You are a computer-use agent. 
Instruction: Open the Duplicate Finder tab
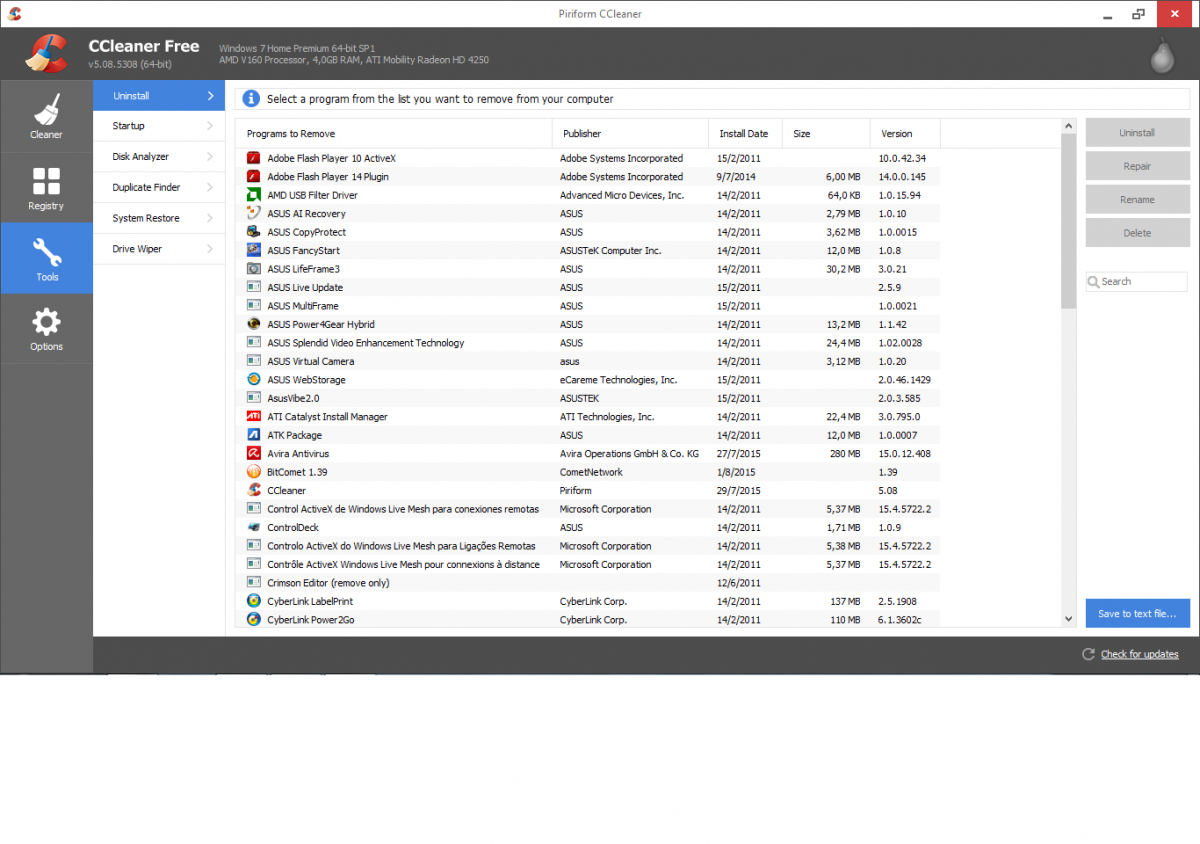tap(159, 187)
